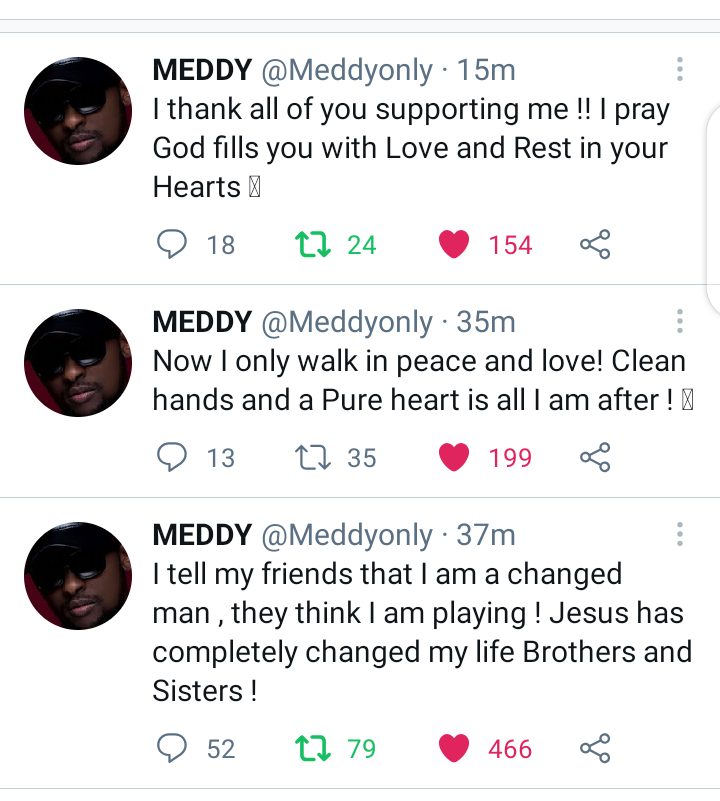Viewport: 720px width, 801px height.
Task: Open options menu for 37m tweet
Action: click(x=679, y=534)
